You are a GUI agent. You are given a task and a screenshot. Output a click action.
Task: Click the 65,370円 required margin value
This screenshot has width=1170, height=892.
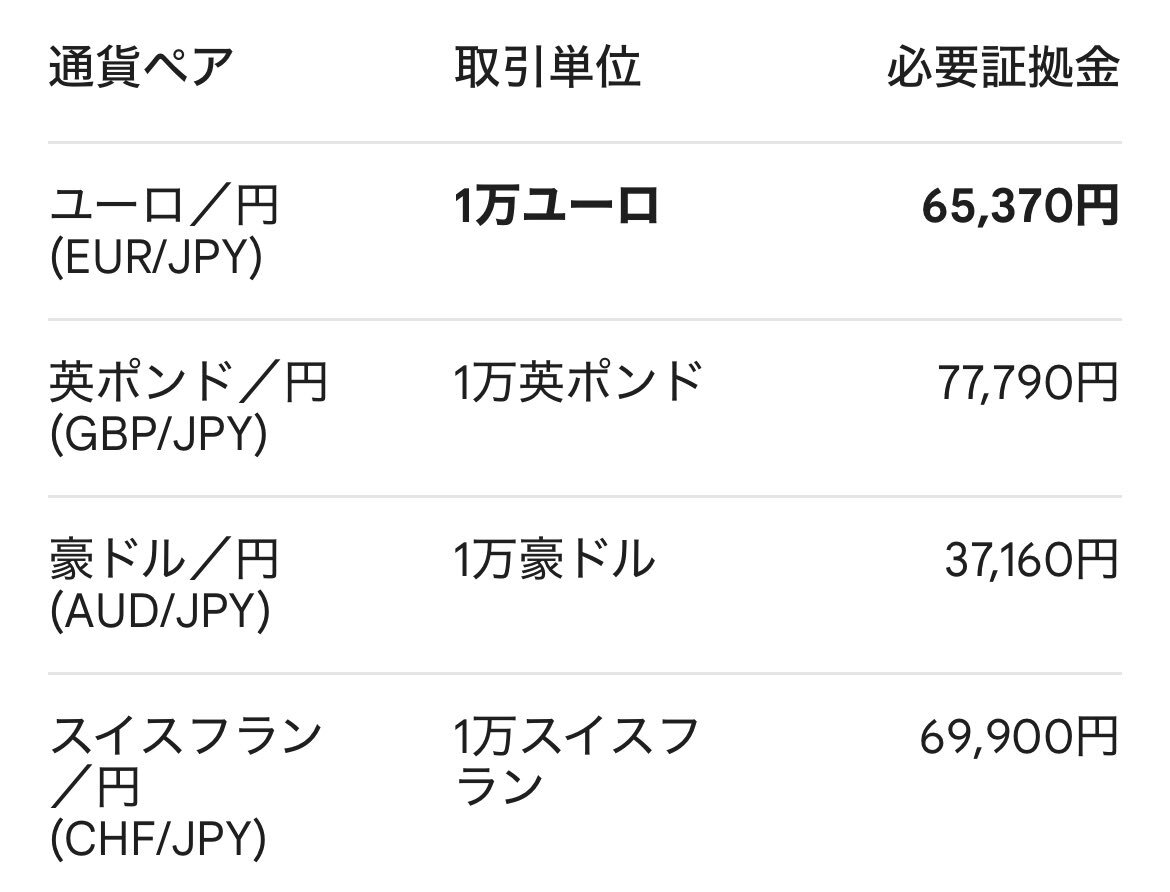coord(1020,205)
